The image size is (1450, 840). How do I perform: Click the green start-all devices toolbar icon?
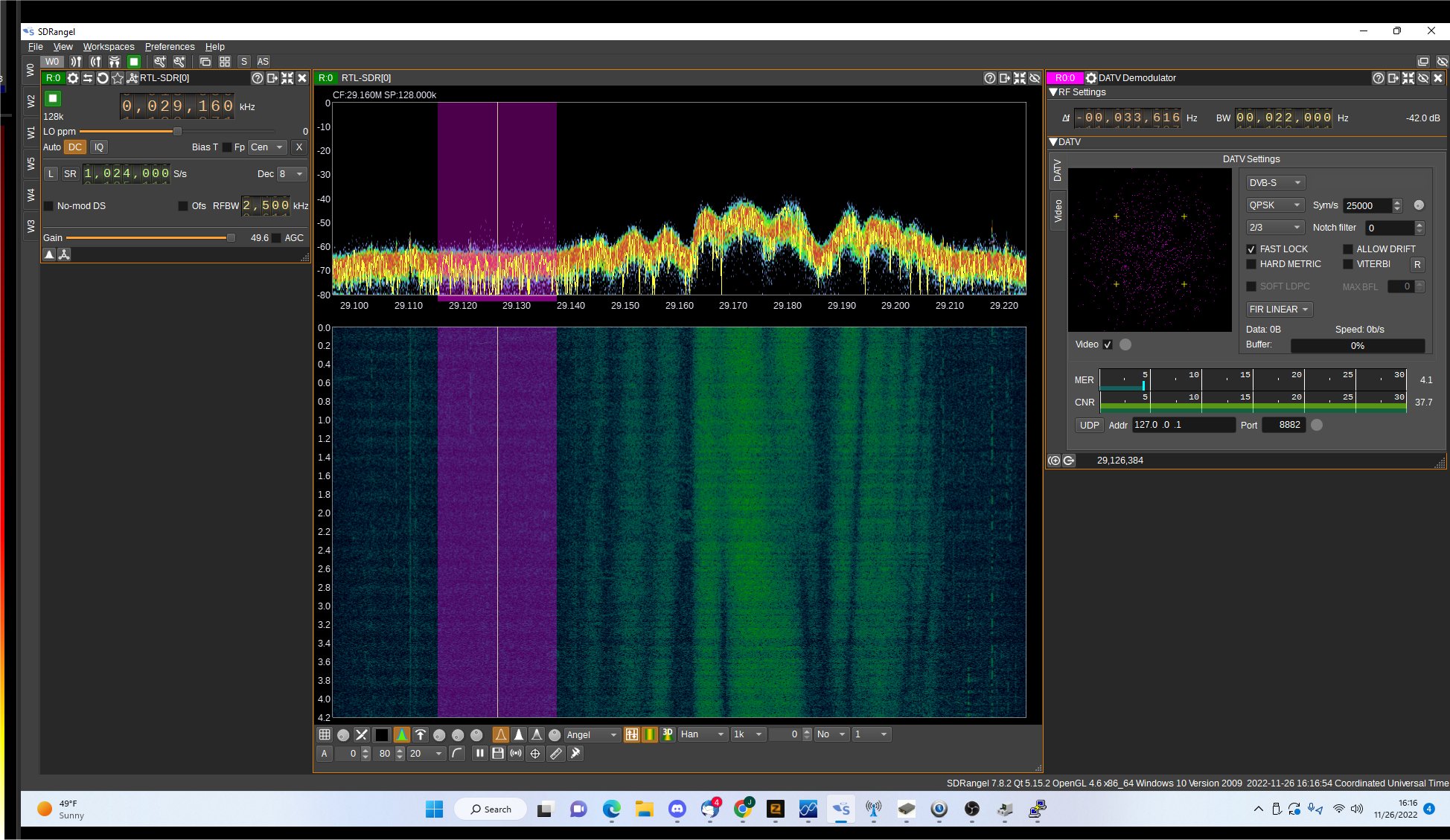coord(134,62)
